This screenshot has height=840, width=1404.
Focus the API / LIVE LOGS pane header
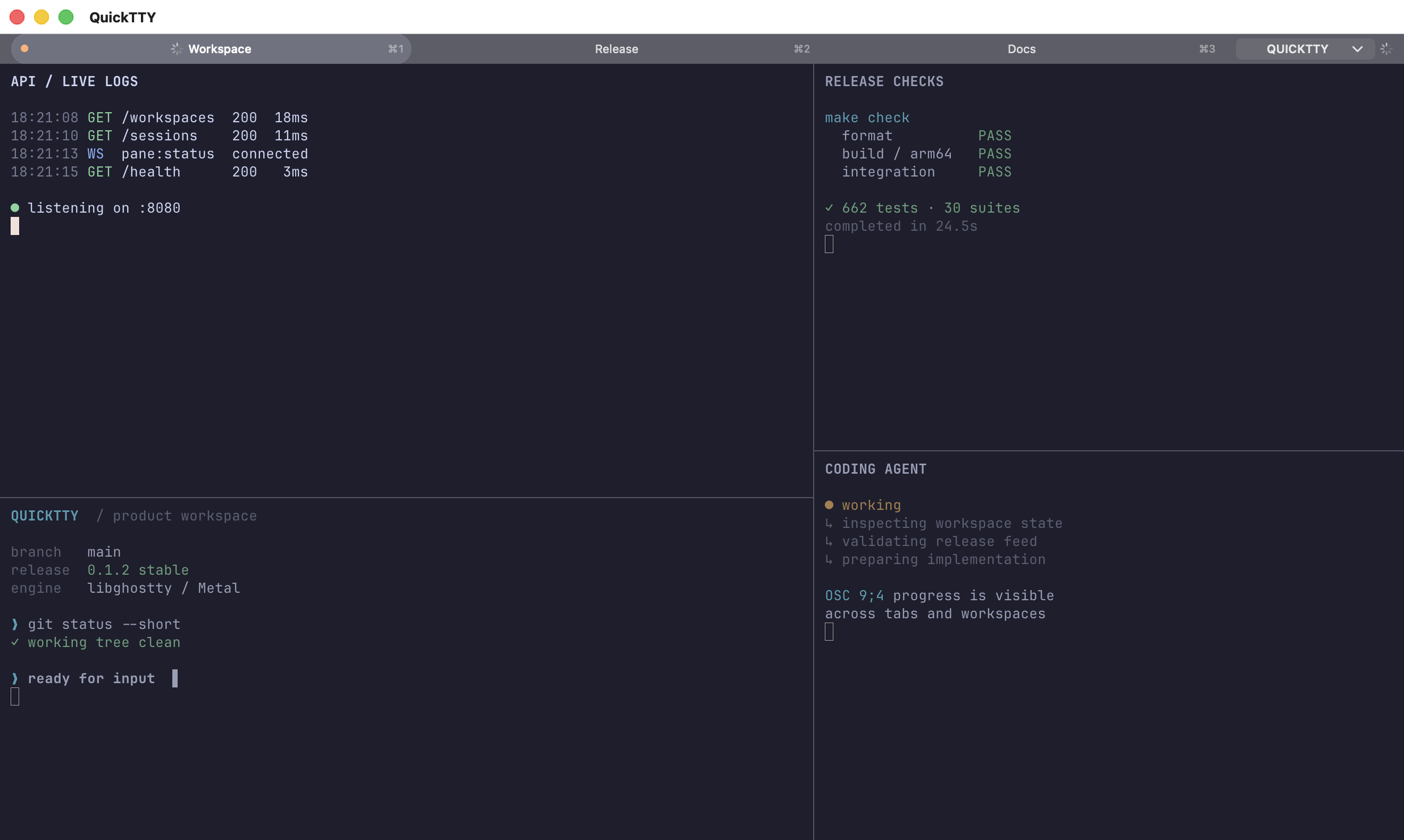coord(74,81)
